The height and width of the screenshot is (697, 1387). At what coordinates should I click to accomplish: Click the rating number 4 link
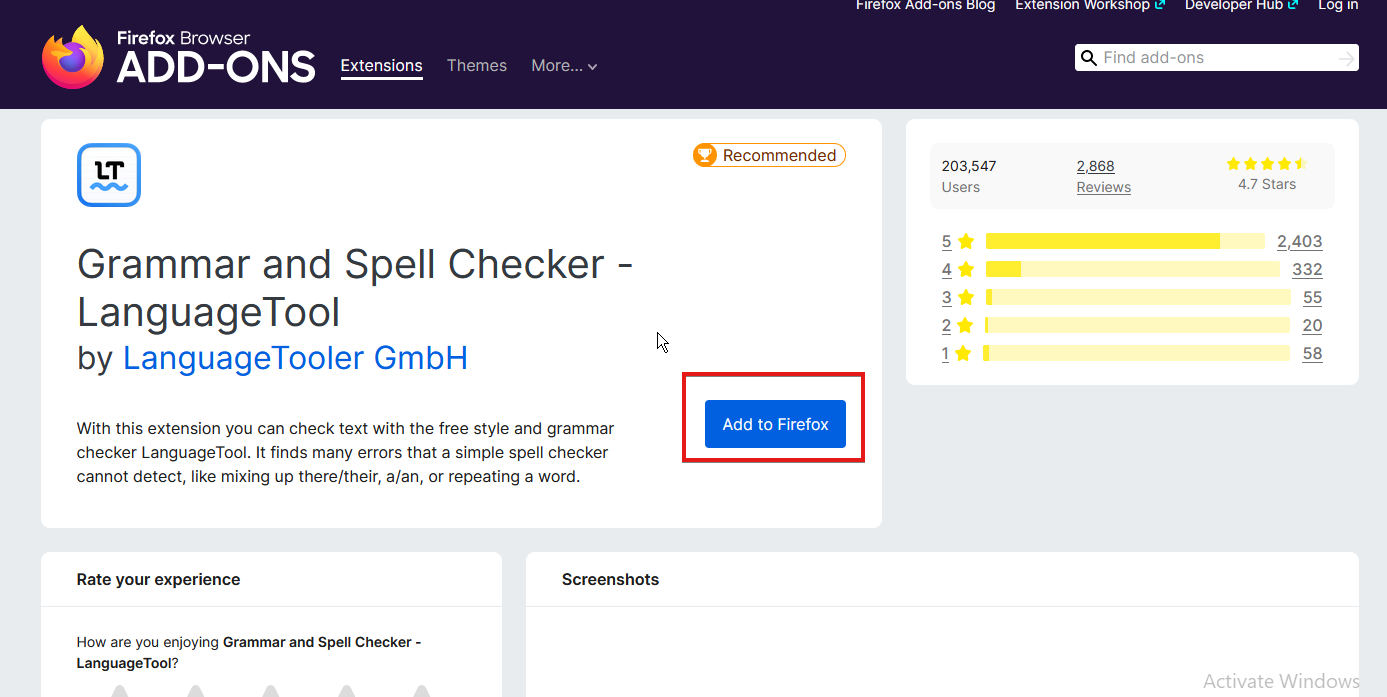[x=946, y=269]
